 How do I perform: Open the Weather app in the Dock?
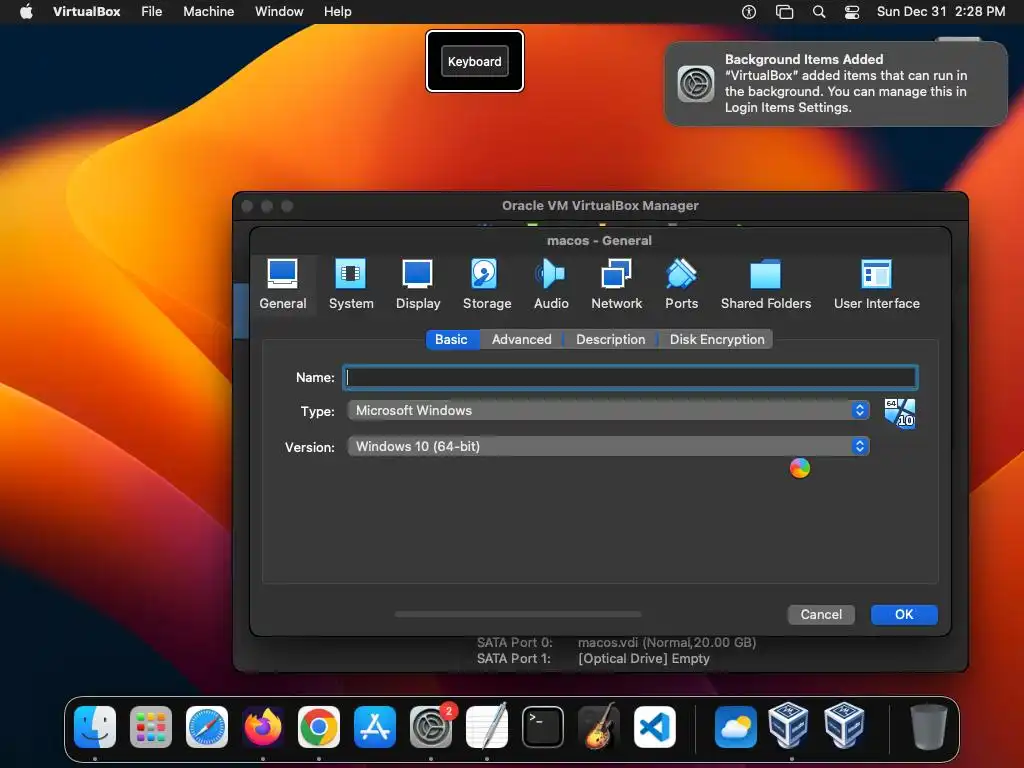[735, 727]
